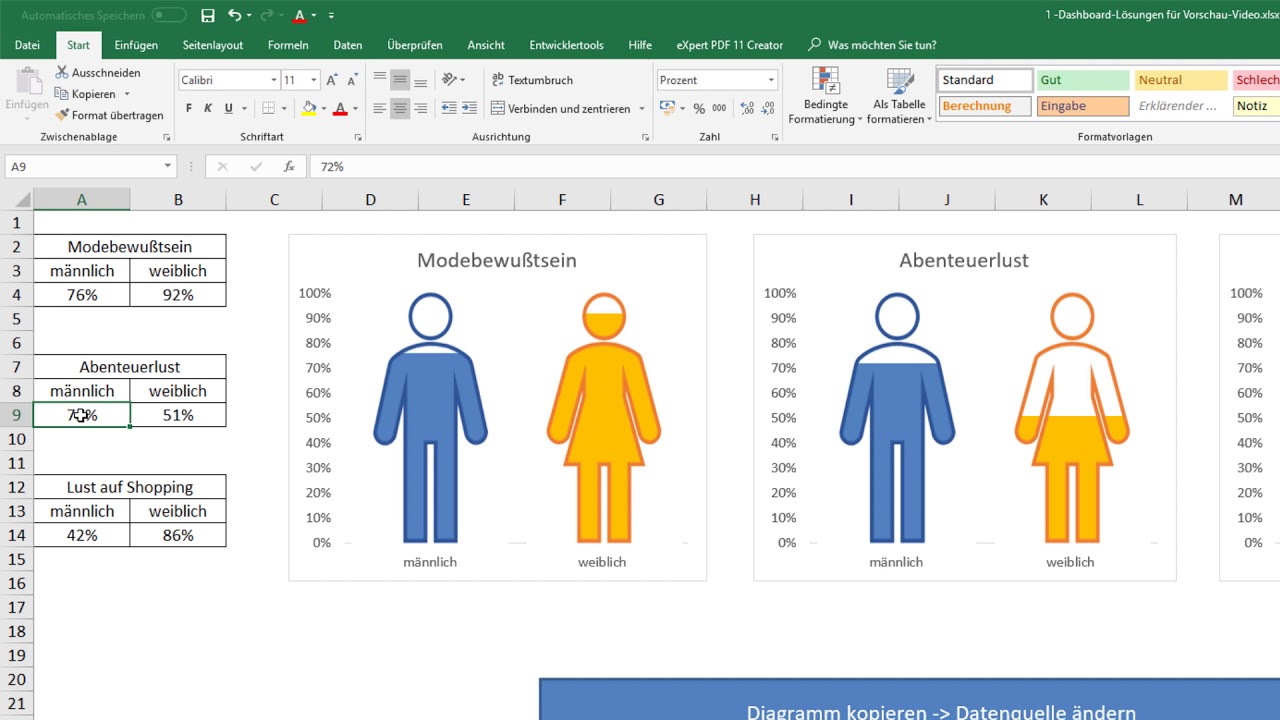Click the Save icon in the quick access toolbar
The height and width of the screenshot is (720, 1280).
208,15
